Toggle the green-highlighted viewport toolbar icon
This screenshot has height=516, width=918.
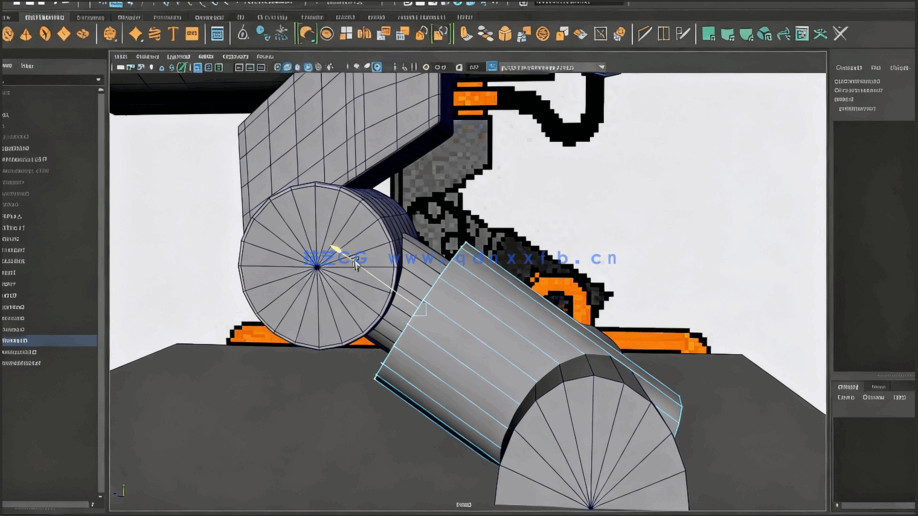coord(181,68)
